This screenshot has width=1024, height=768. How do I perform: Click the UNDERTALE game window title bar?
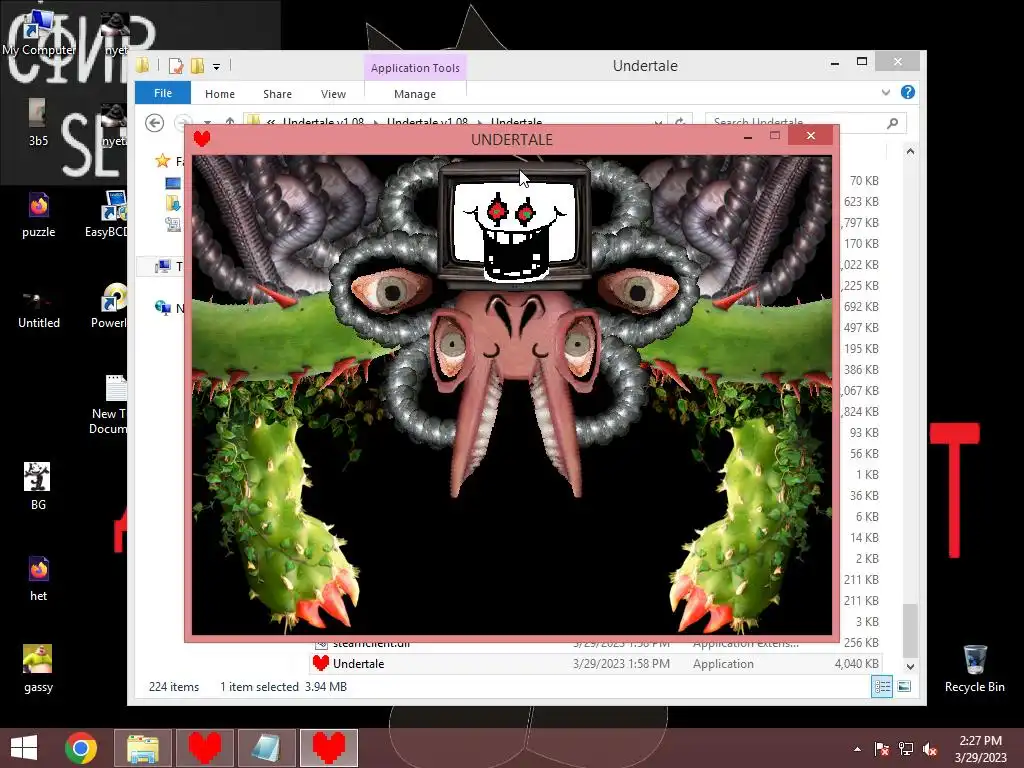point(511,139)
